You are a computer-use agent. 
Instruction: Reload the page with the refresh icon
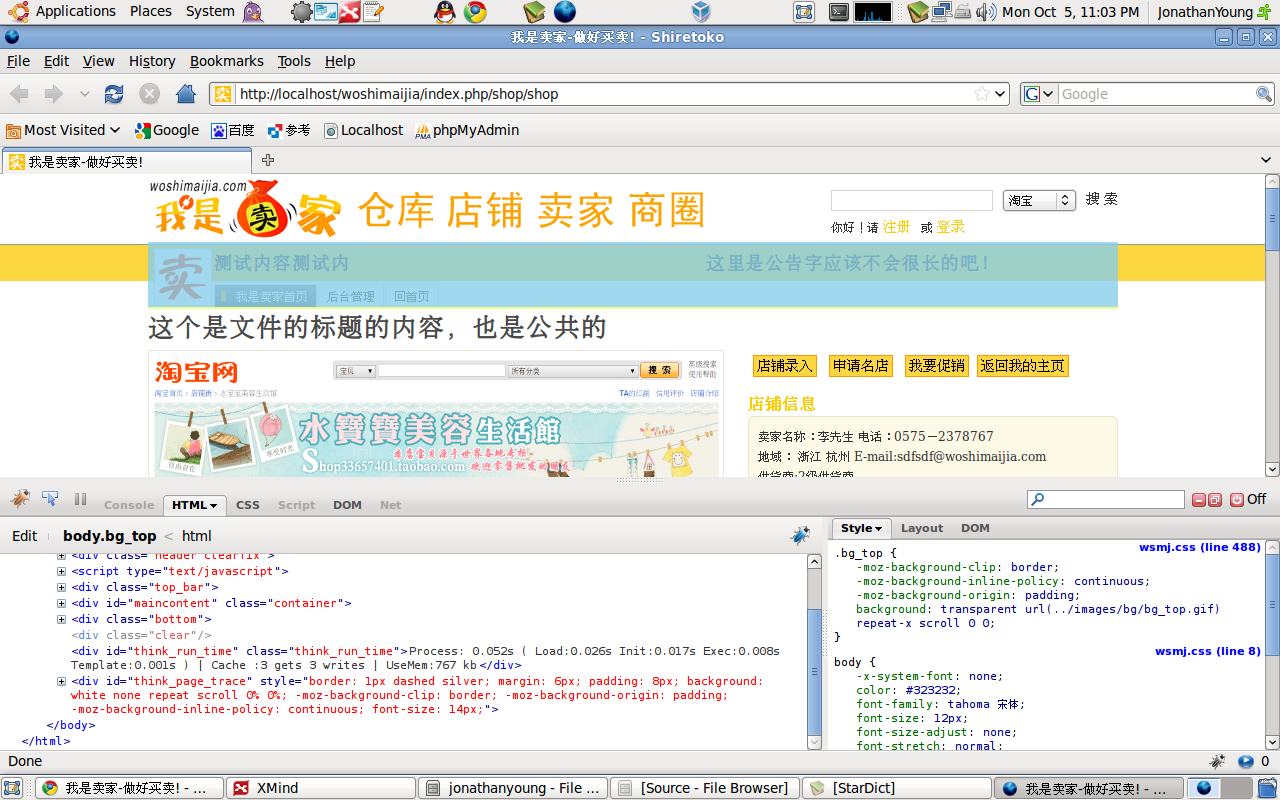point(114,94)
